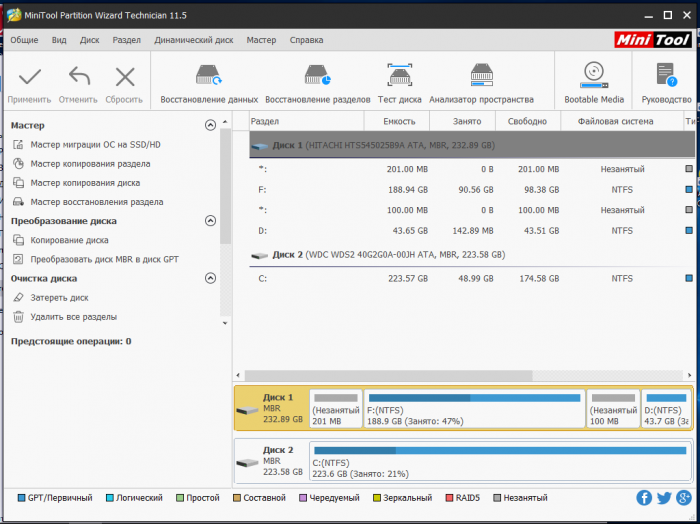Collapse the Мастер section in sidebar
The image size is (700, 524).
point(210,126)
